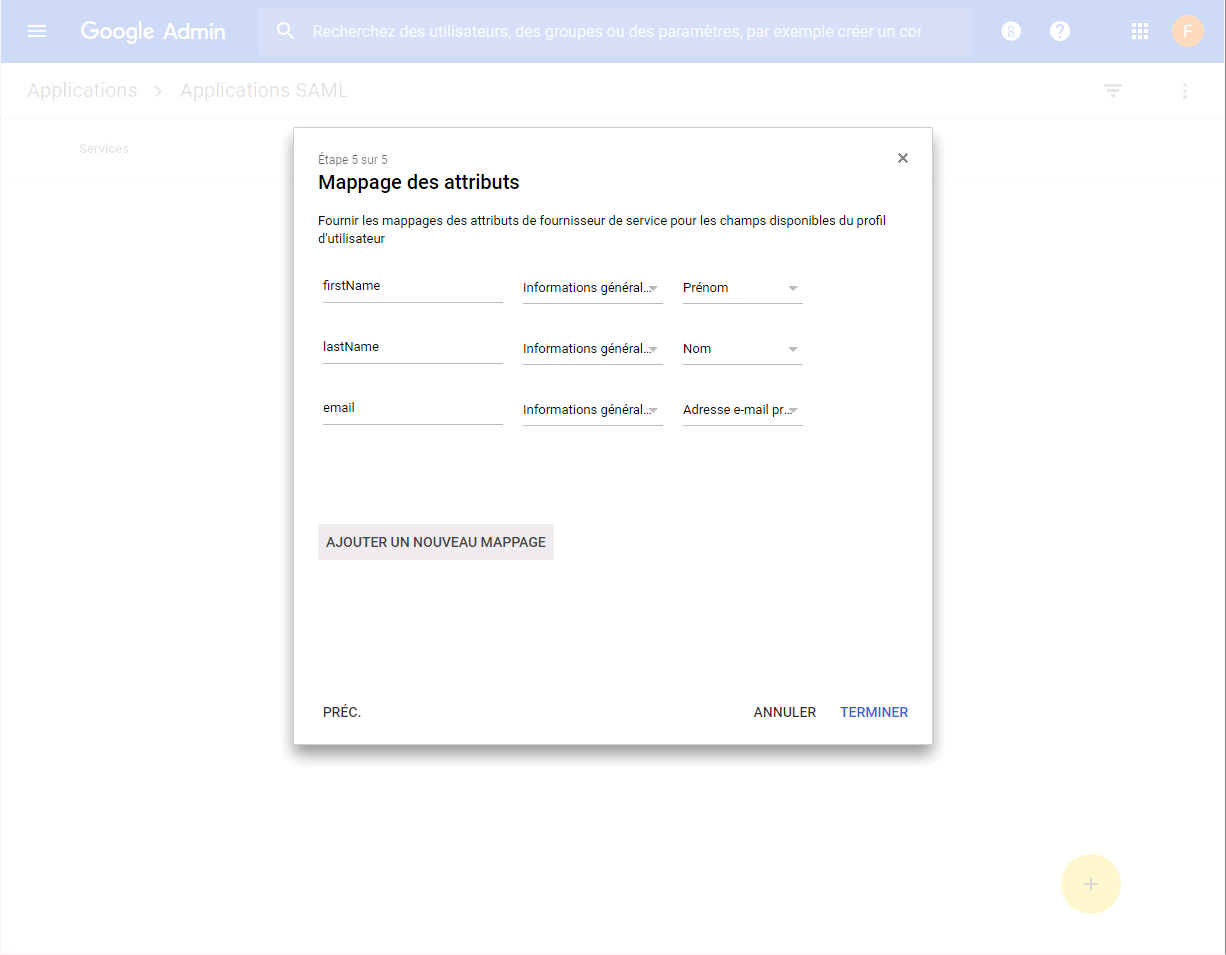This screenshot has width=1226, height=955.
Task: Open the help question mark icon
Action: (1060, 31)
